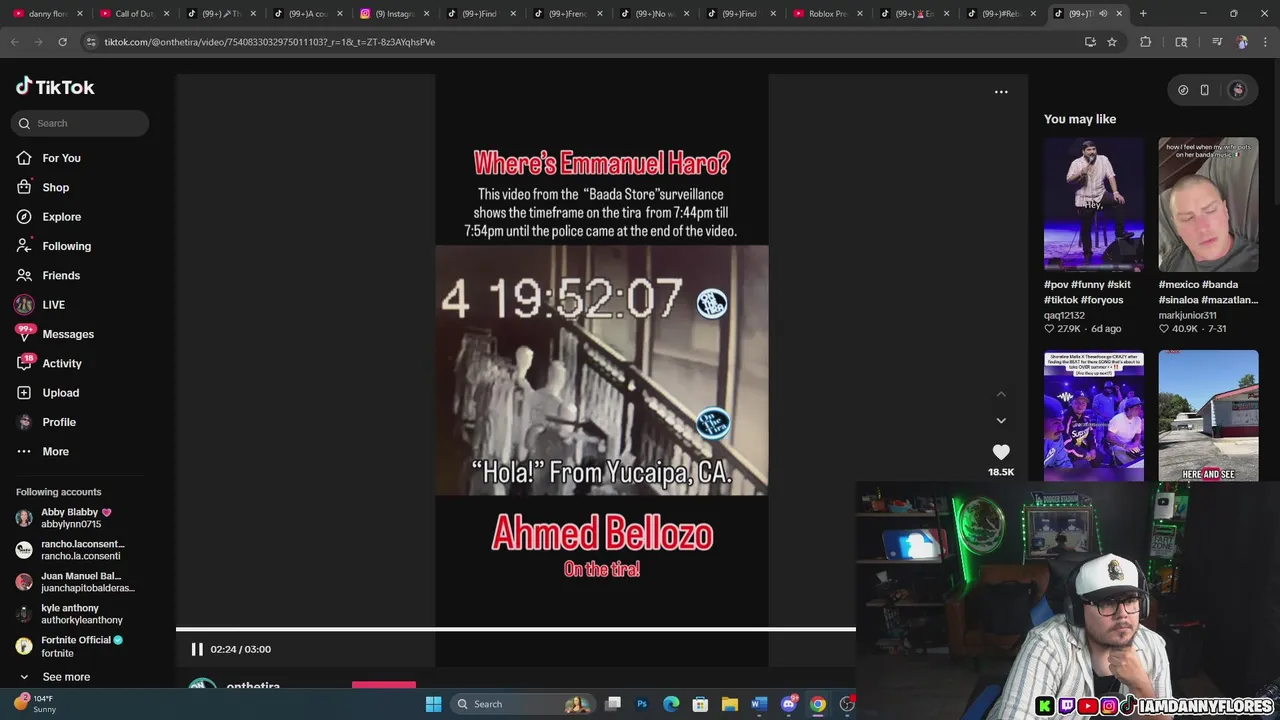Seek on the video progress bar

click(x=516, y=629)
